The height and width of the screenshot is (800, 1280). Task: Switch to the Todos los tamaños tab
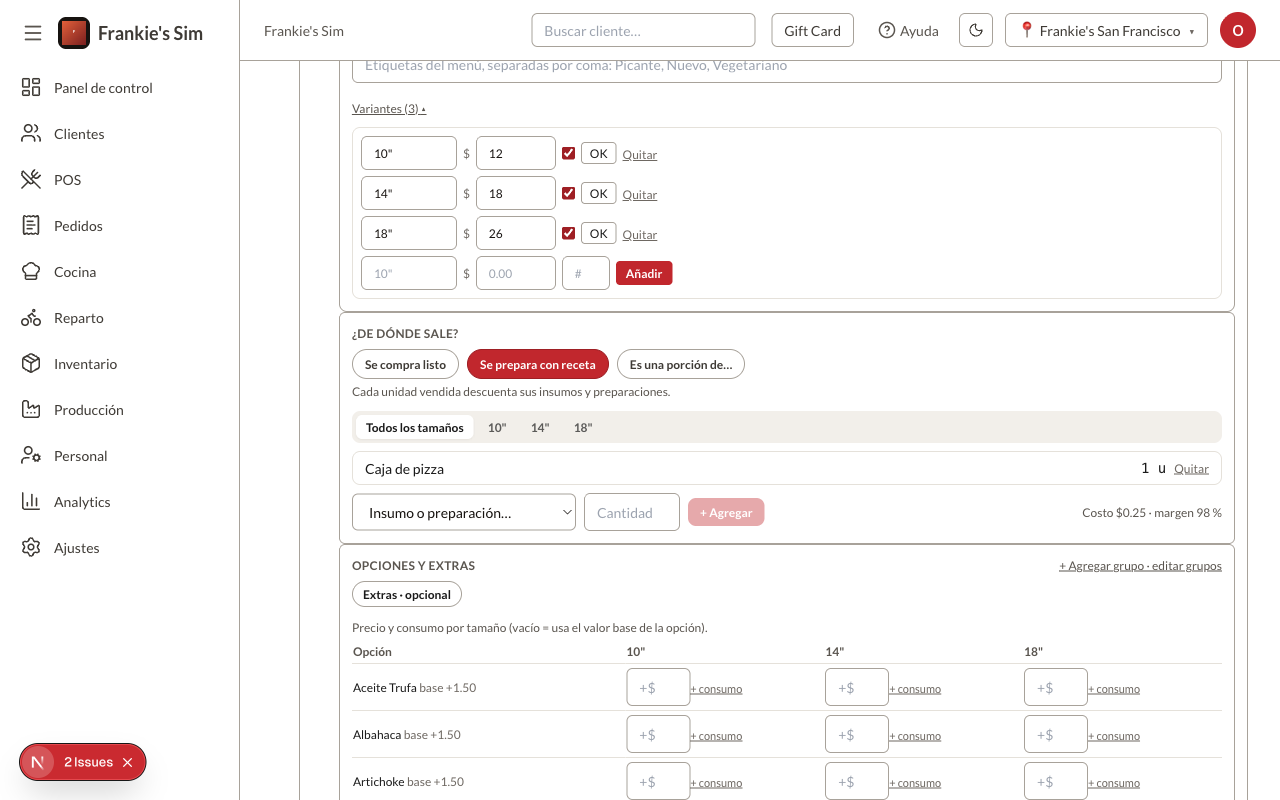tap(415, 427)
